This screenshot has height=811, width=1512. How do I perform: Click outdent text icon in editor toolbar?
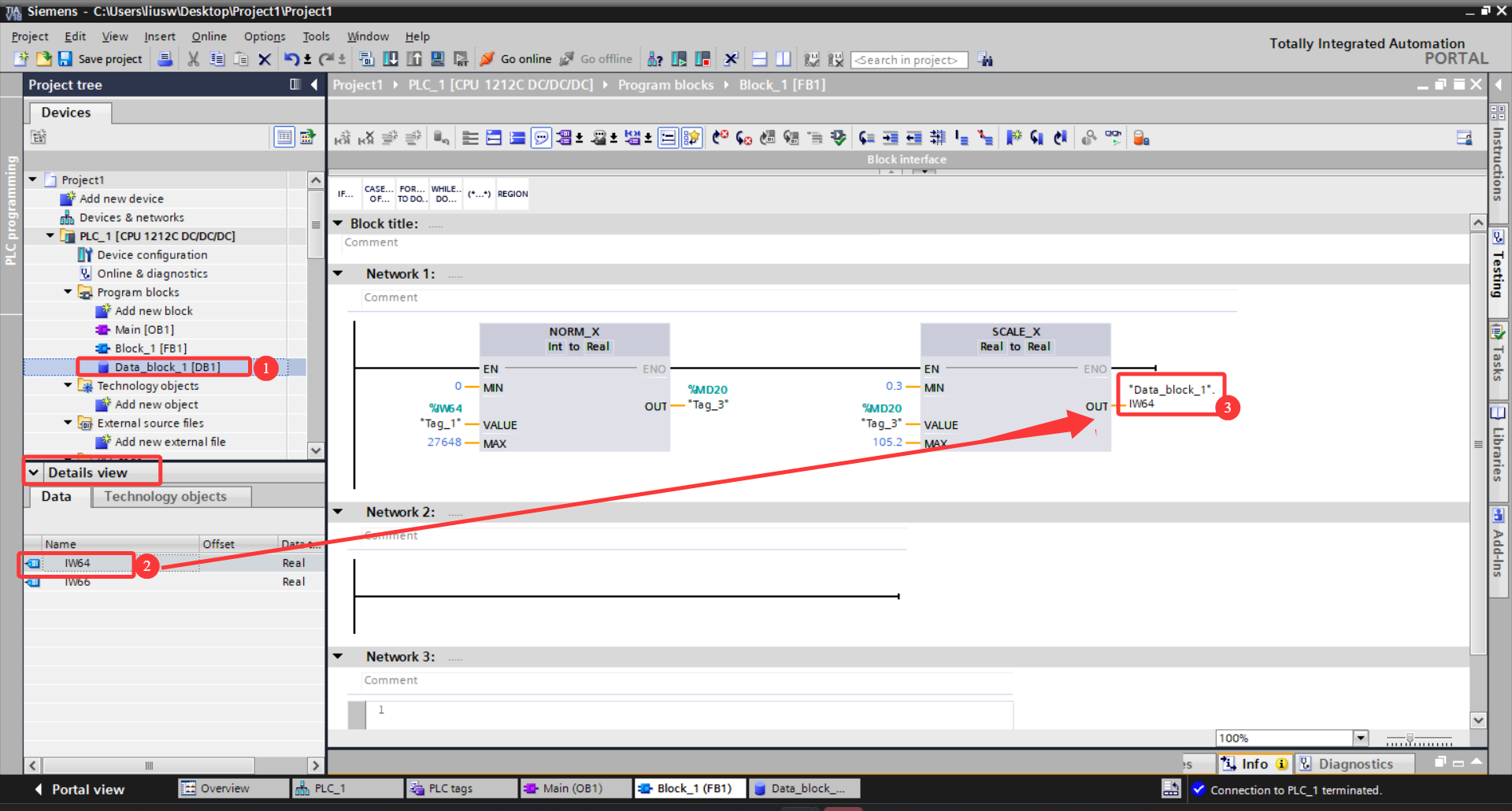pos(913,138)
